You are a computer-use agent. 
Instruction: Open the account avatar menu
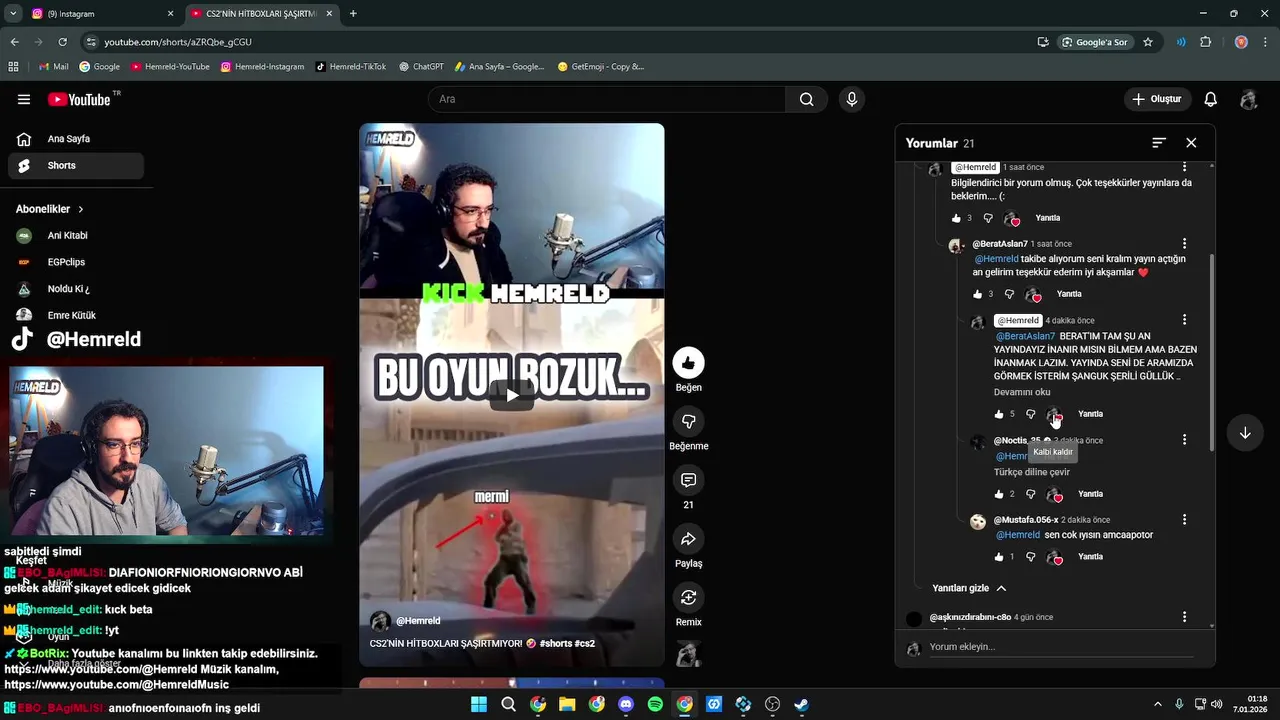pos(1248,99)
